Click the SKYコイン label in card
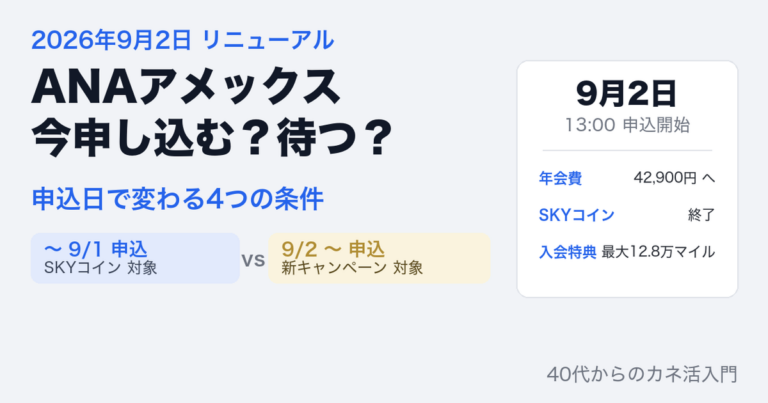 click(576, 215)
